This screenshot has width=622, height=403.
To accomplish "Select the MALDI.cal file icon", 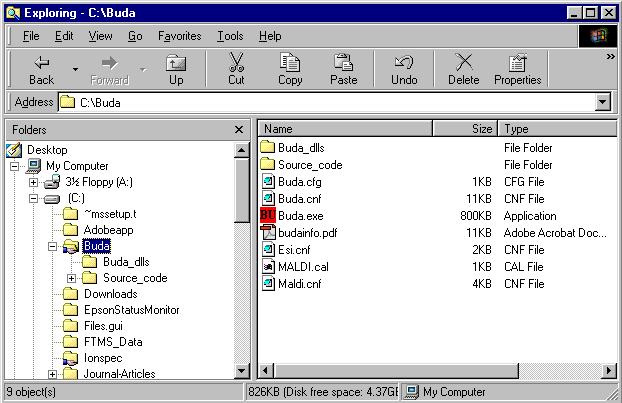I will coord(268,267).
